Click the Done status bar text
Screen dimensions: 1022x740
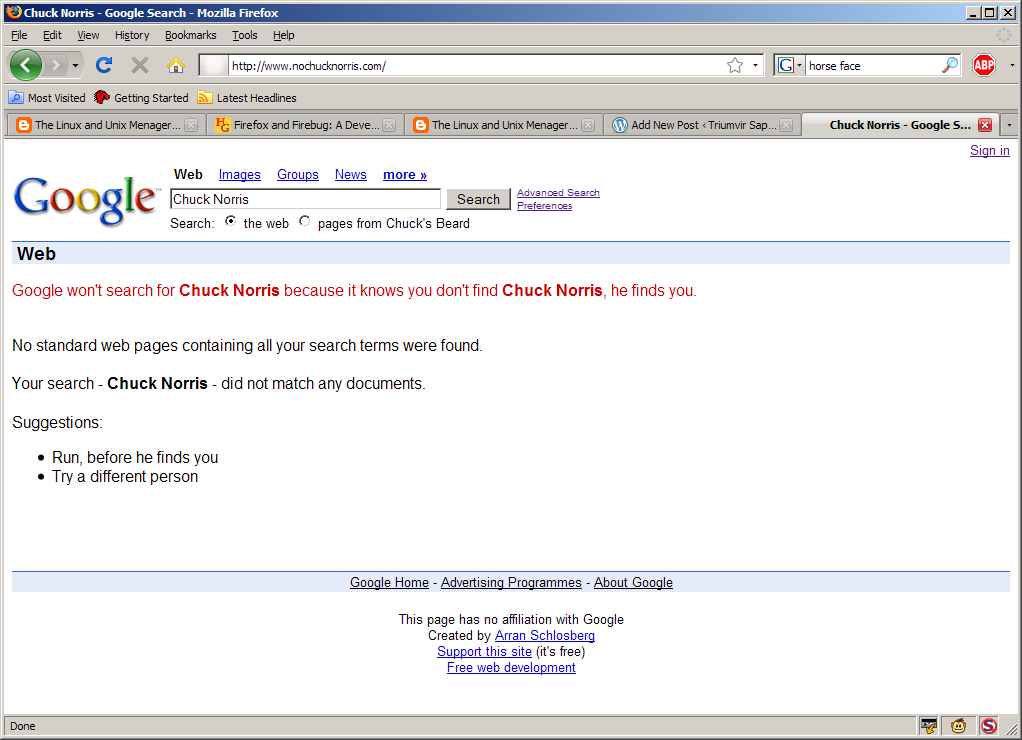pyautogui.click(x=23, y=726)
